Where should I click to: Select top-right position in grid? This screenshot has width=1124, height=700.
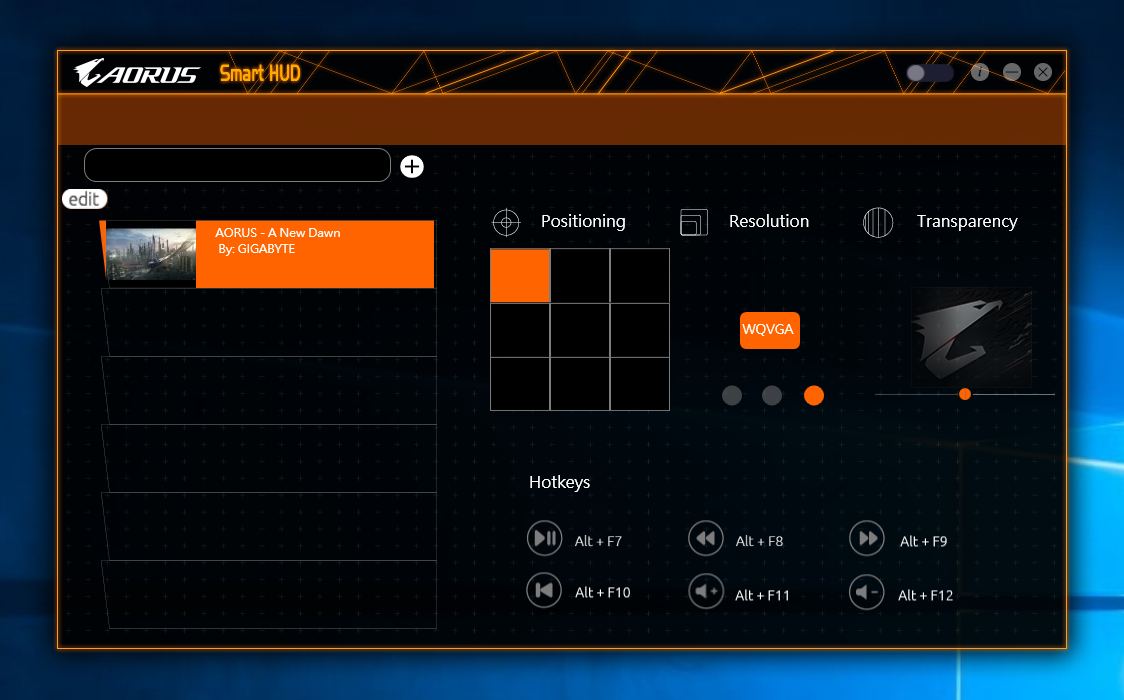click(x=640, y=276)
